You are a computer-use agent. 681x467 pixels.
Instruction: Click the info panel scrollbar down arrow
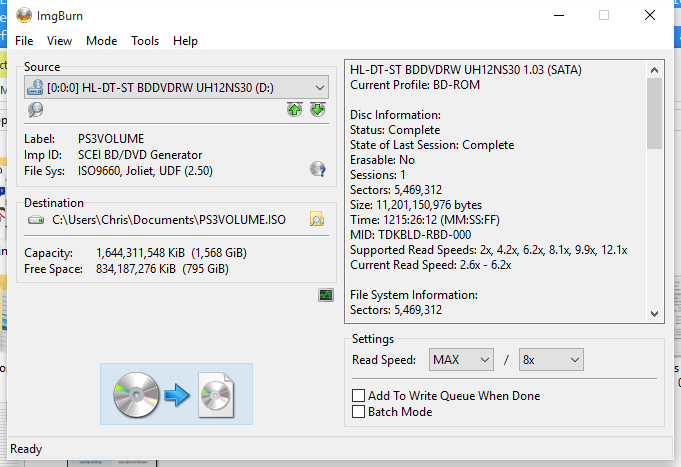coord(655,314)
